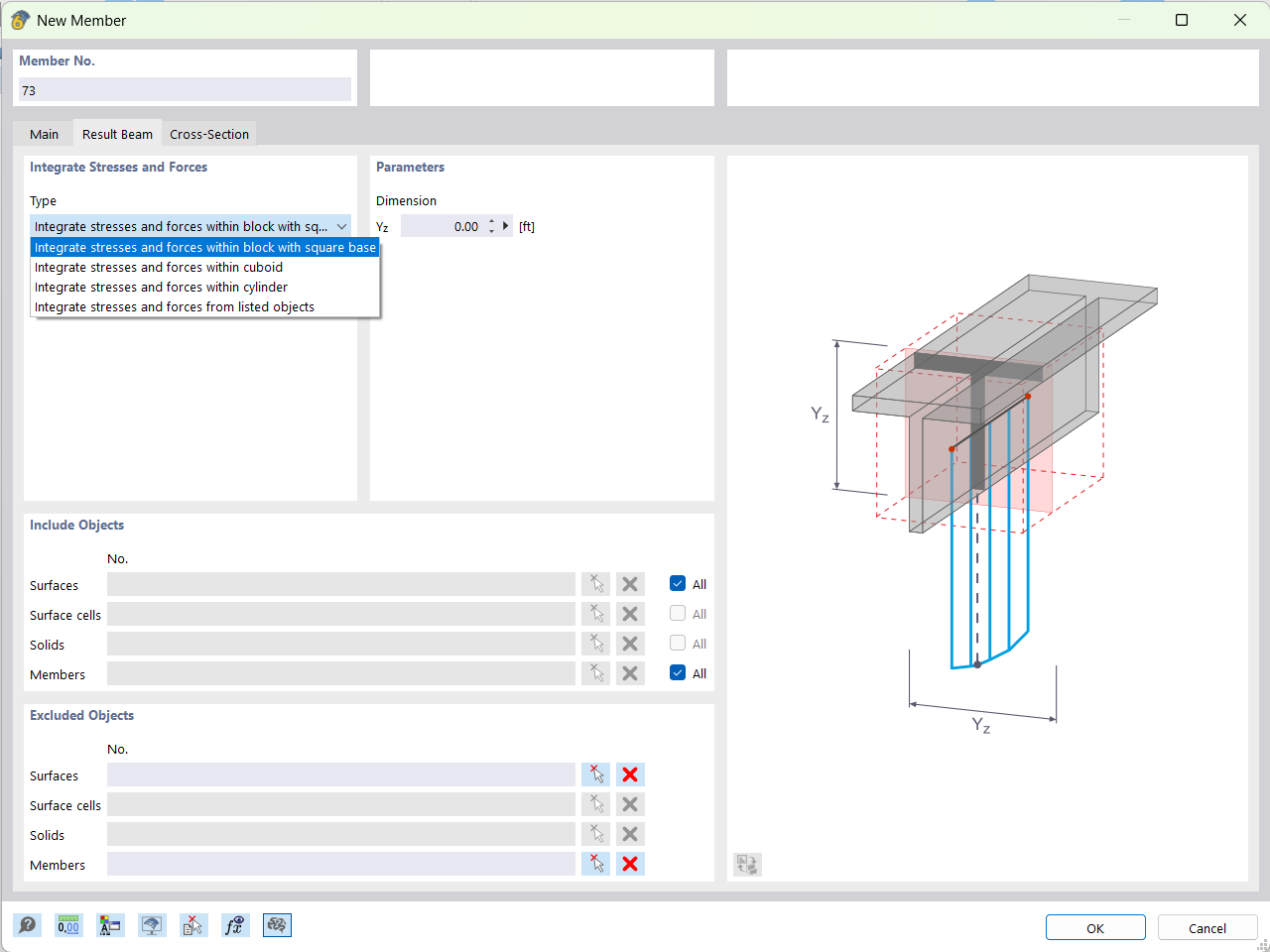Open the Yz value arrow menu
Image resolution: width=1270 pixels, height=952 pixels.
pos(506,226)
